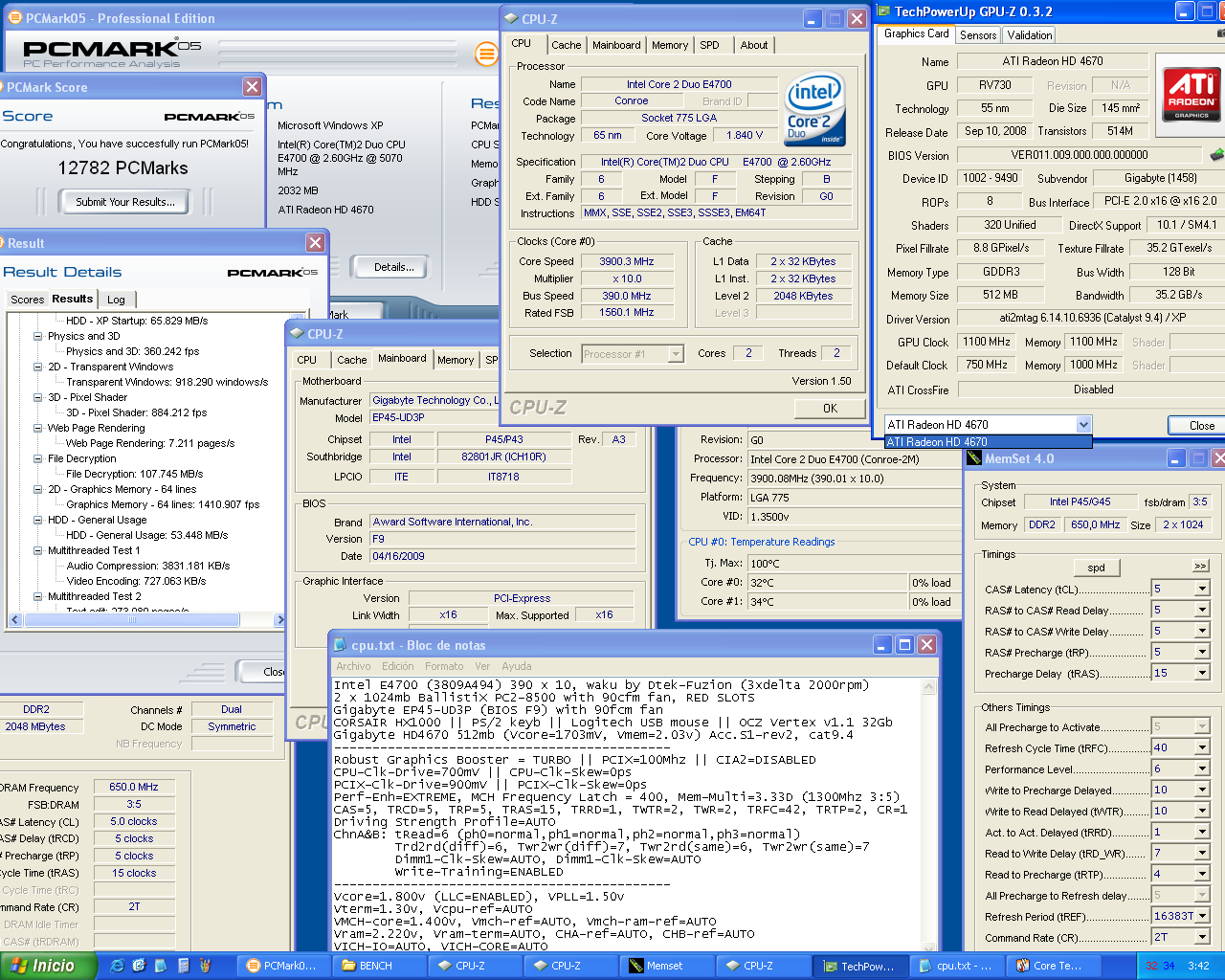The height and width of the screenshot is (980, 1225).
Task: Switch to the Validation tab in GPU-Z
Action: [x=1030, y=34]
